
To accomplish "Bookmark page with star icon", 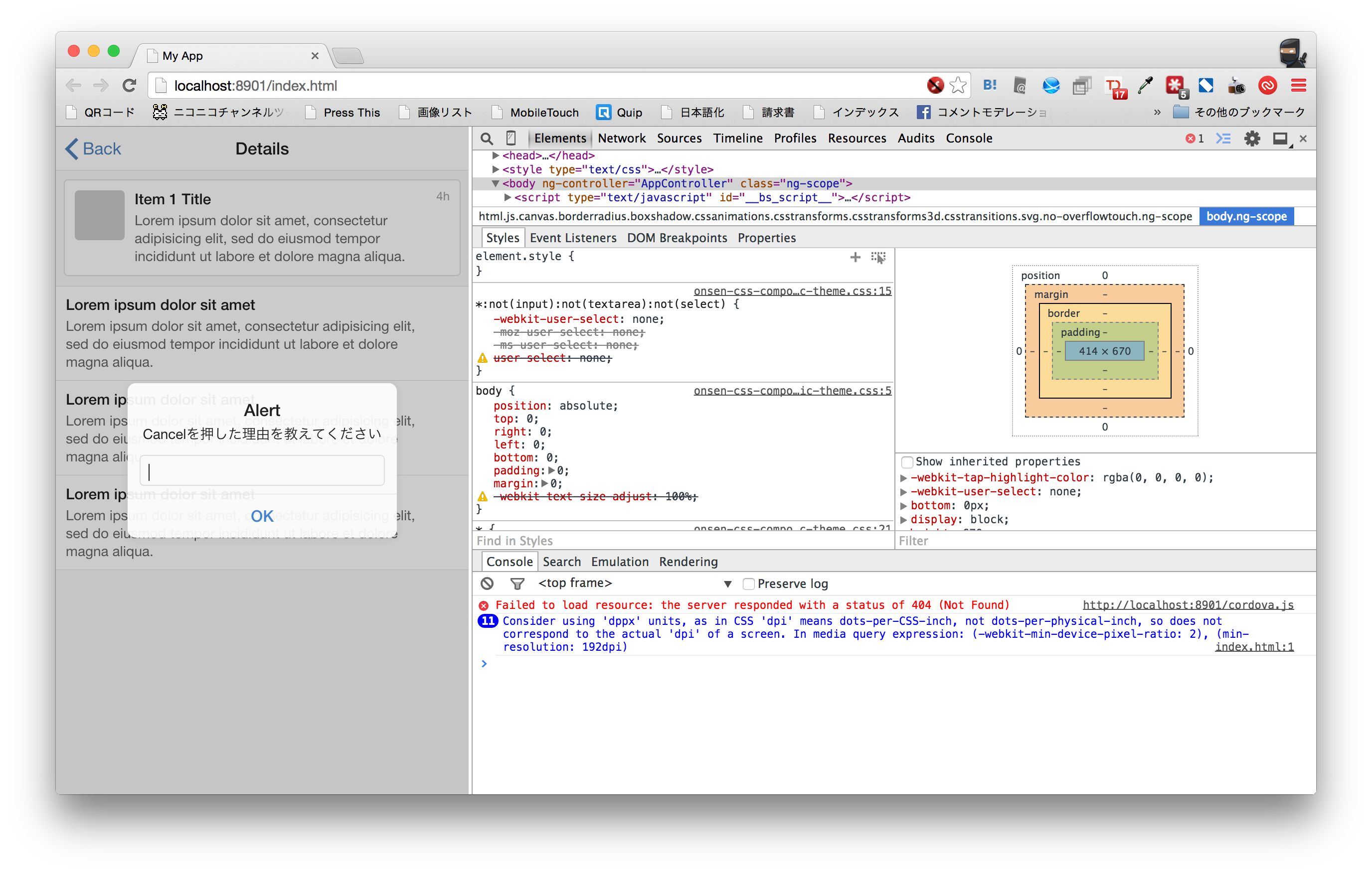I will [x=958, y=85].
